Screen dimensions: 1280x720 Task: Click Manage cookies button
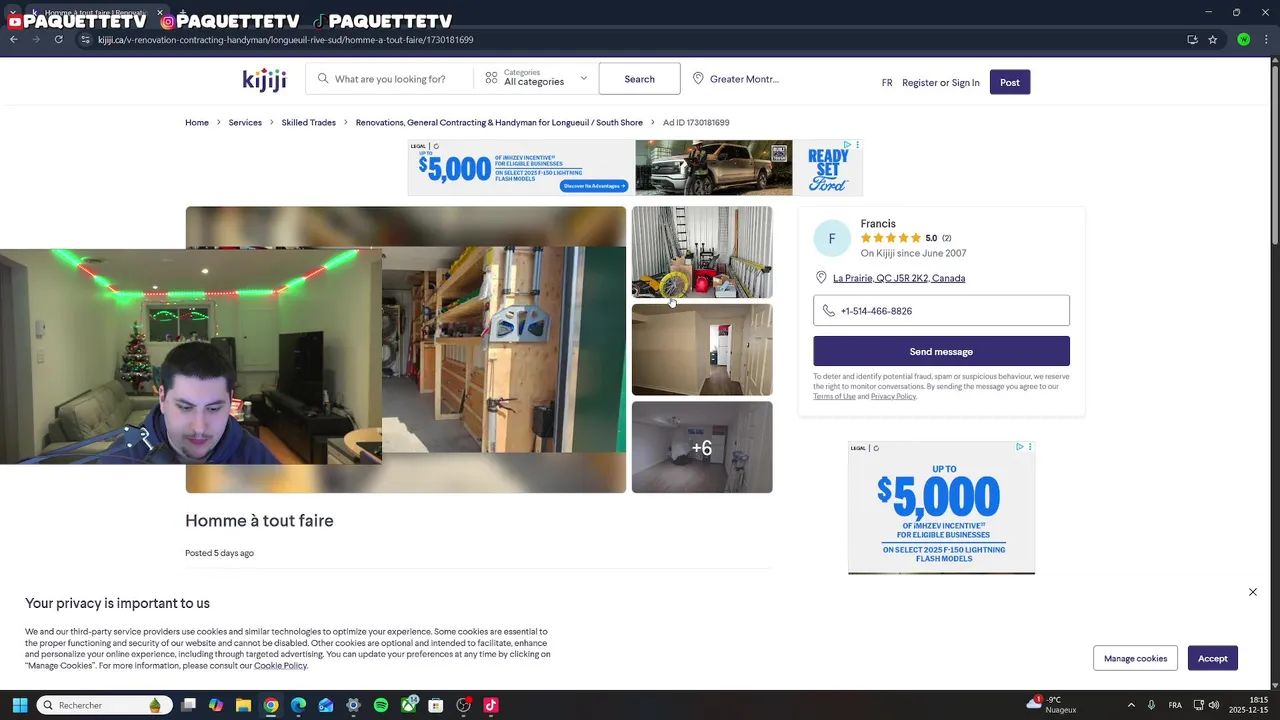(x=1135, y=658)
